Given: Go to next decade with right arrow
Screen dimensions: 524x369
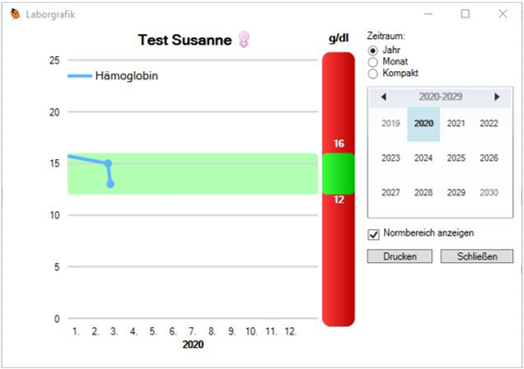Looking at the screenshot, I should 497,97.
